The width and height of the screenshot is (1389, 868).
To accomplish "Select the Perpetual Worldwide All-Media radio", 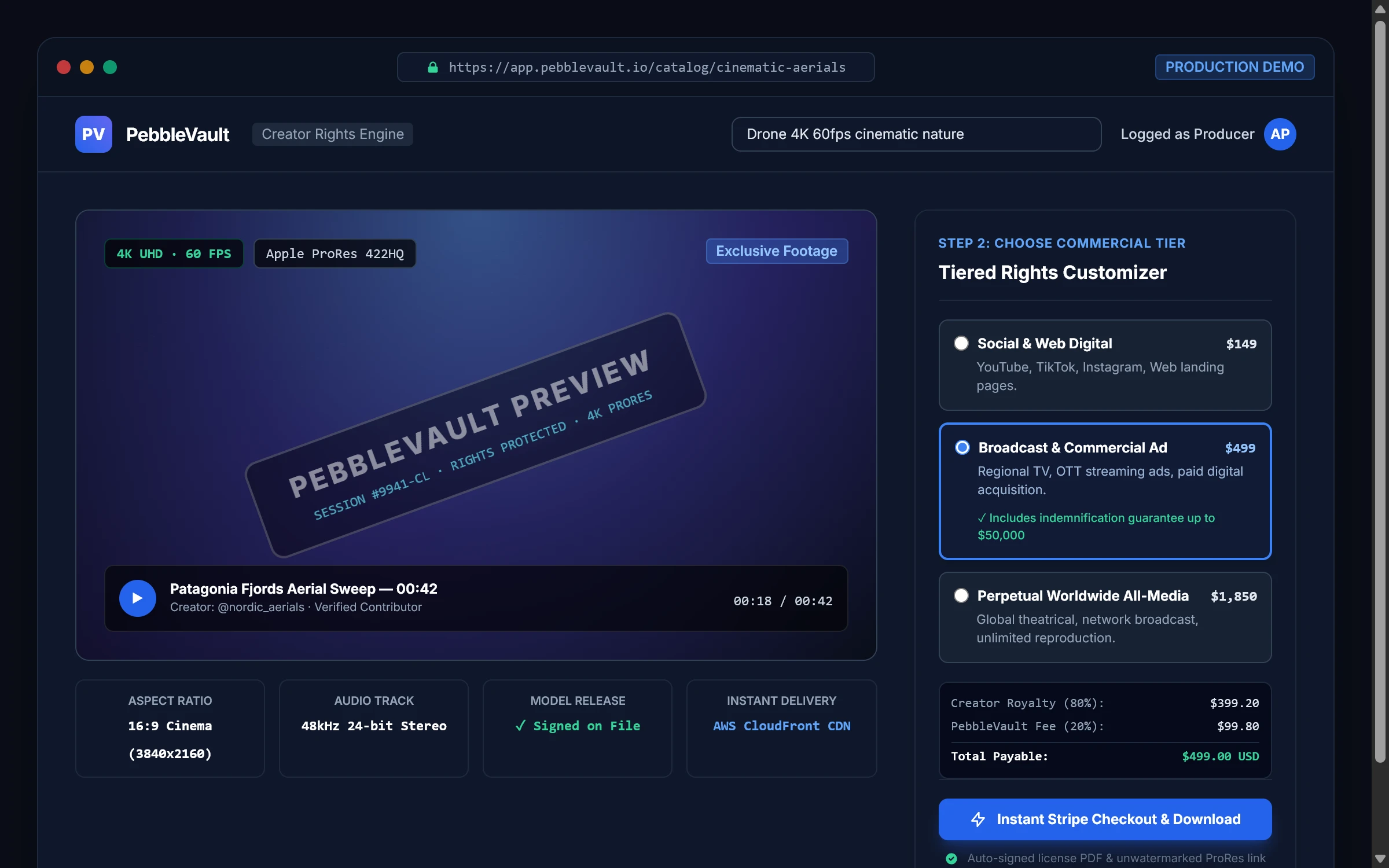I will click(961, 595).
